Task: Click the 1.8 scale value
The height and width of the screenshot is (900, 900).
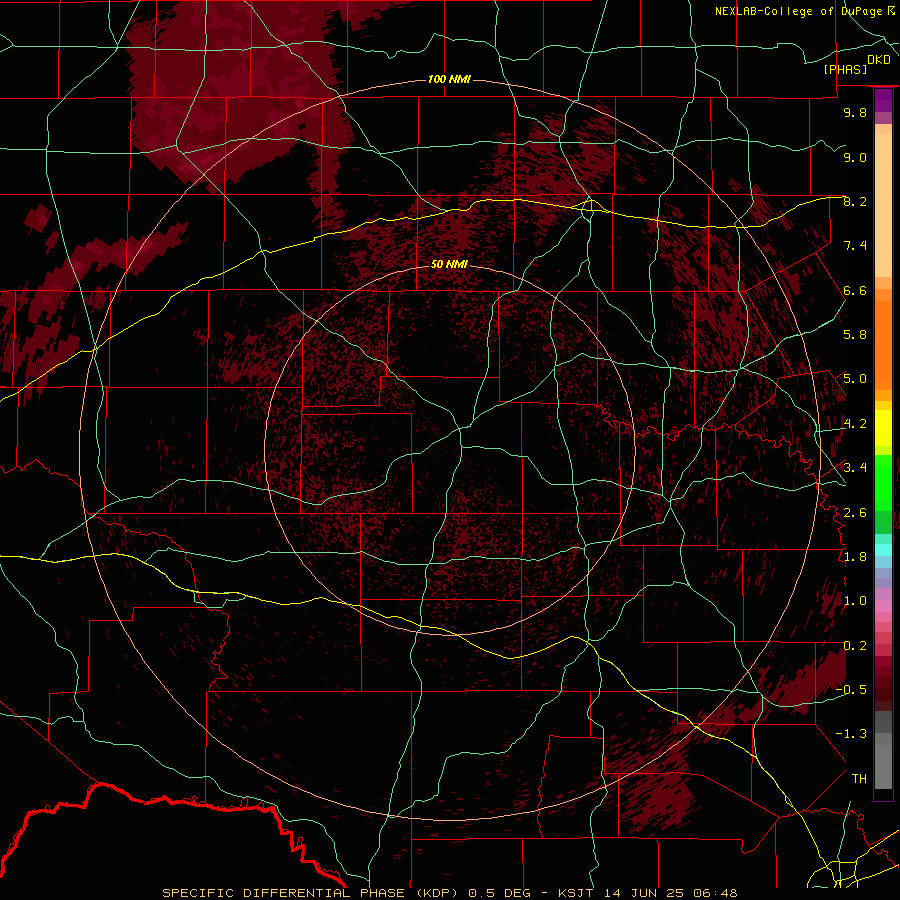Action: [x=855, y=557]
